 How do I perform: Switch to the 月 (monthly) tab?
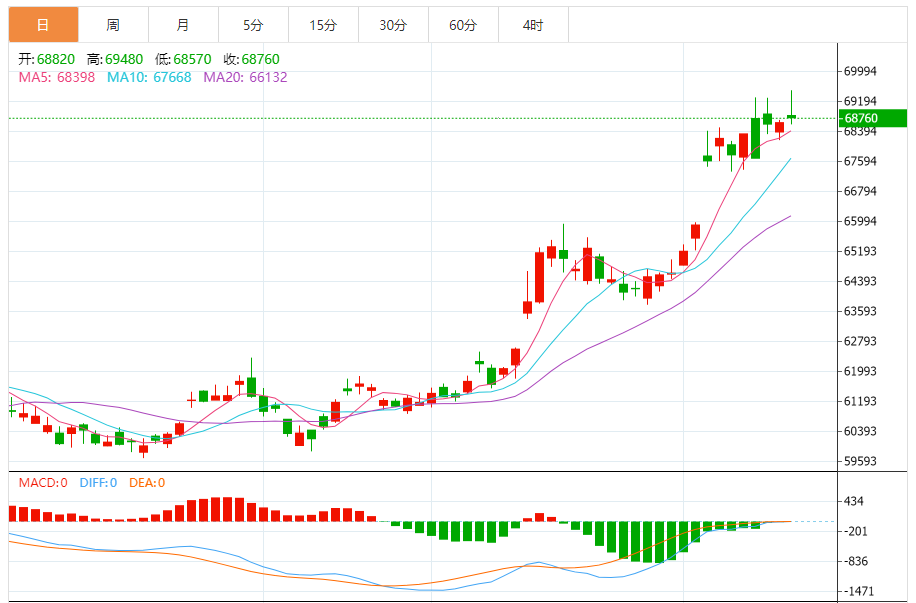point(183,25)
